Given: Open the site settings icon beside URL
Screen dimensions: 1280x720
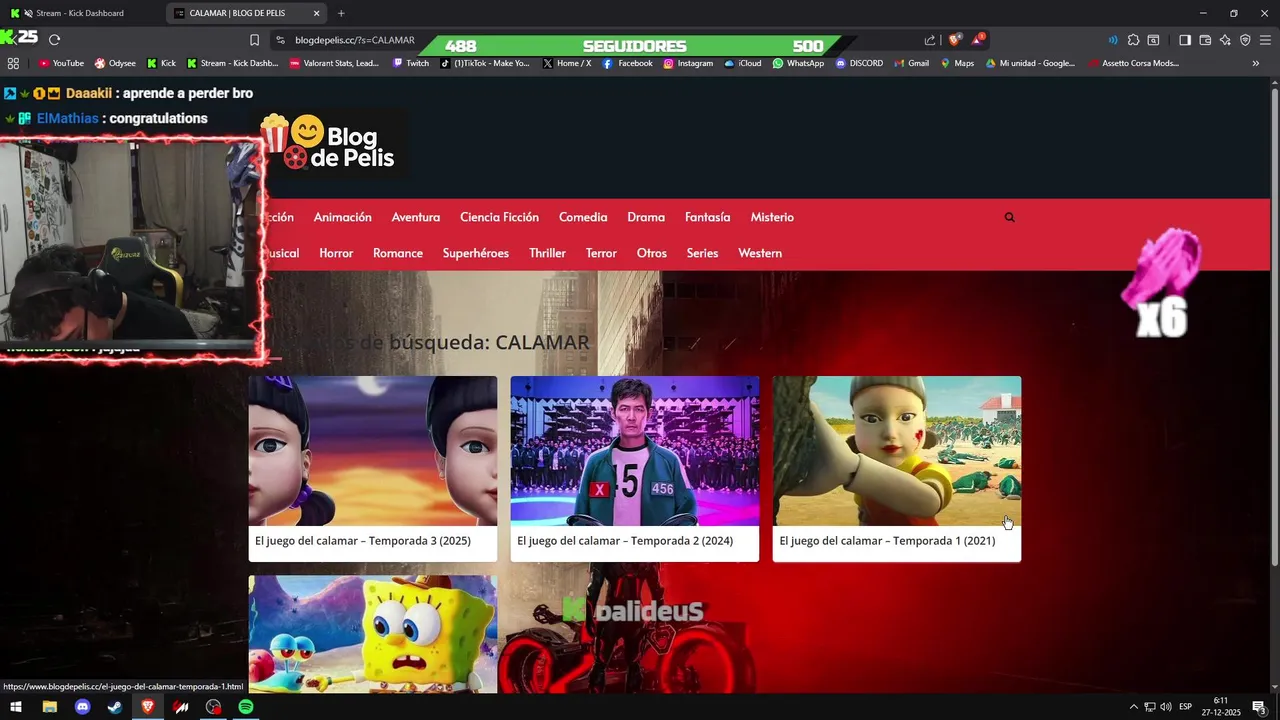Looking at the screenshot, I should click(x=280, y=40).
